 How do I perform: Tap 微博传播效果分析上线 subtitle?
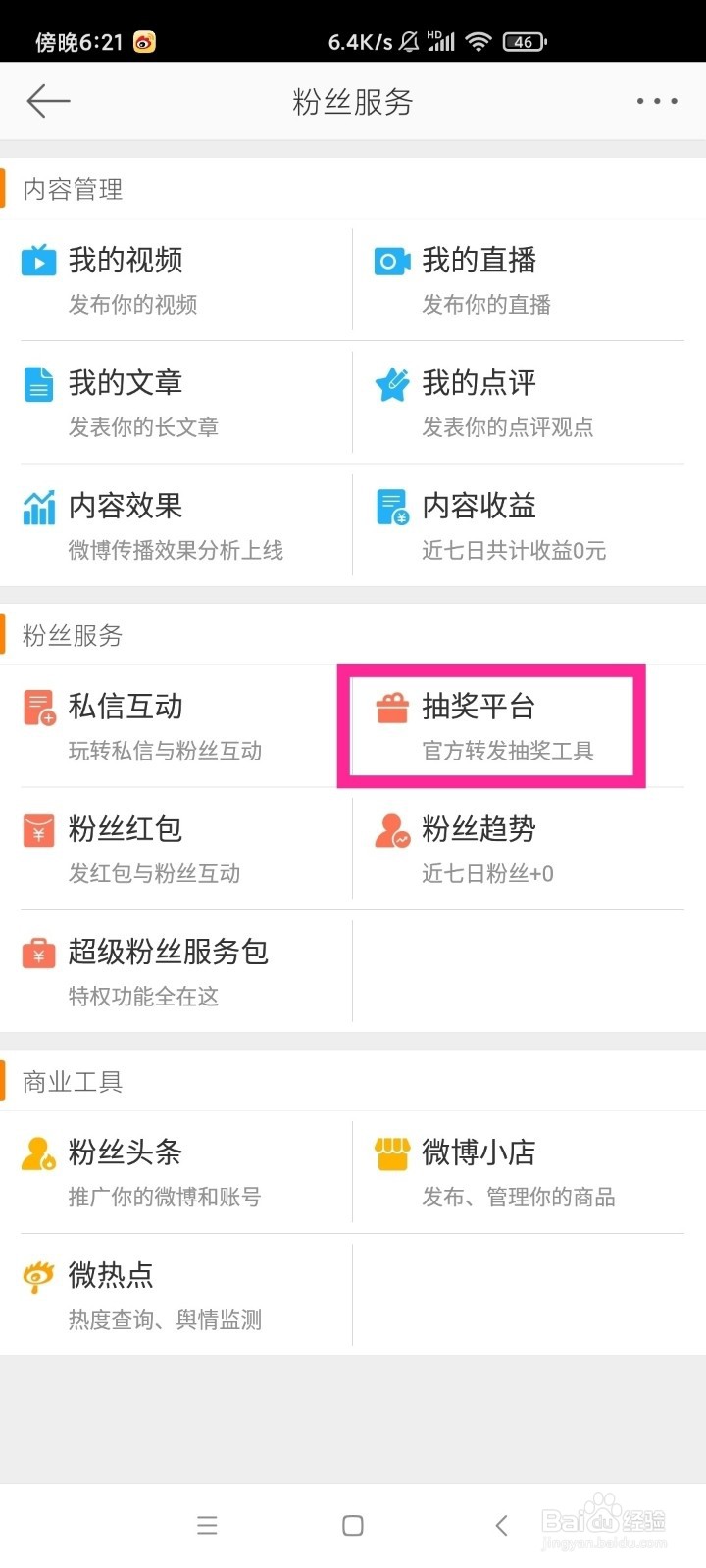pos(176,551)
